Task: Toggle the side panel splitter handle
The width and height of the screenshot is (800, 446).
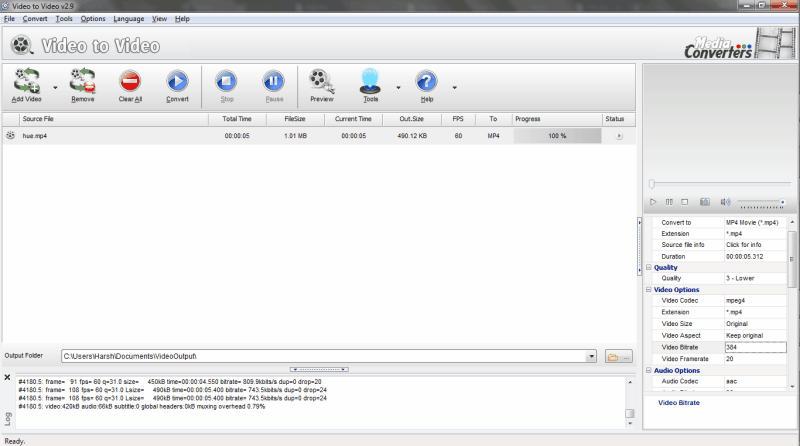Action: coord(639,246)
